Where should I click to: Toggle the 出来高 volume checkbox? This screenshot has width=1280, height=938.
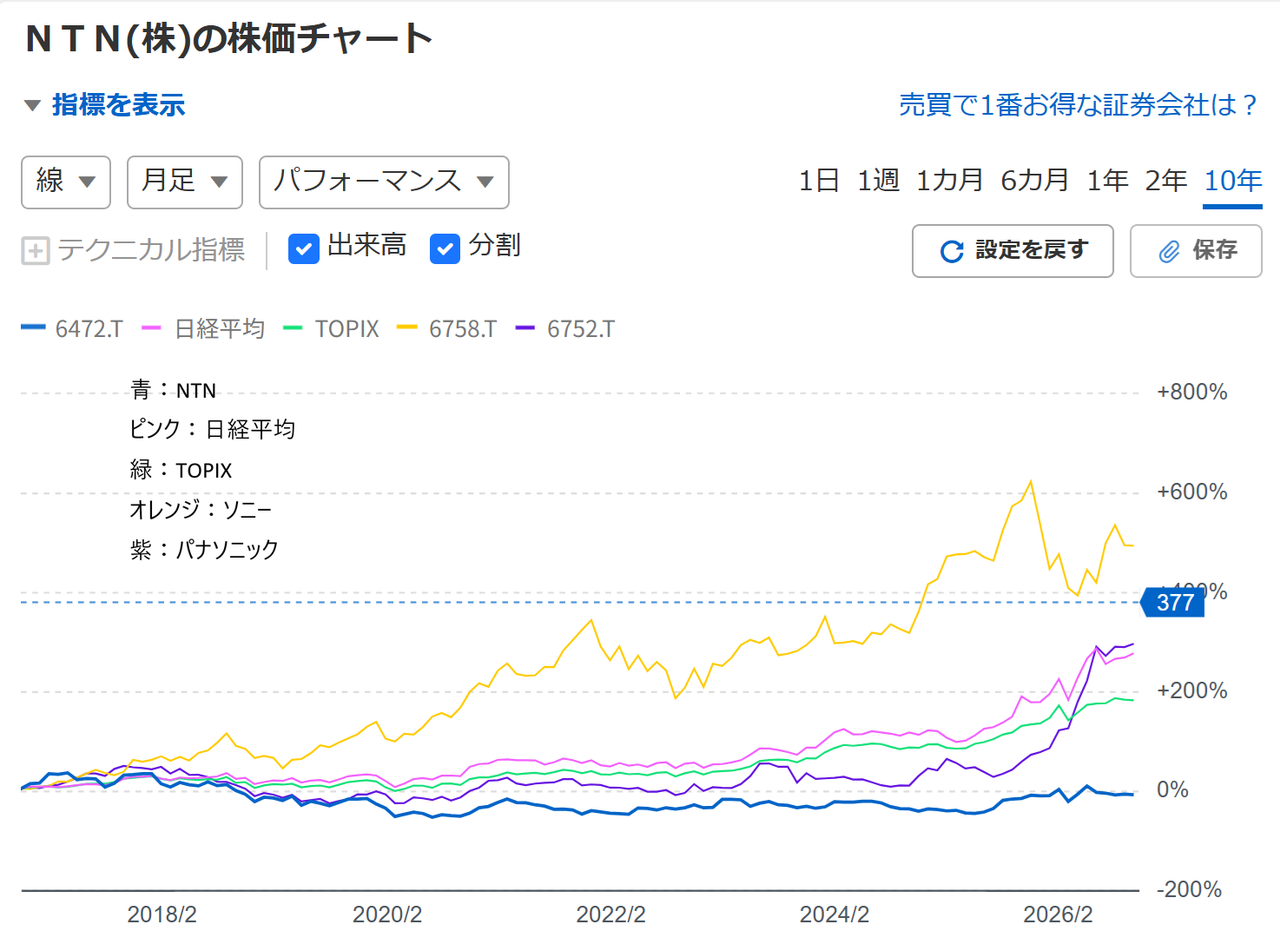pos(303,248)
